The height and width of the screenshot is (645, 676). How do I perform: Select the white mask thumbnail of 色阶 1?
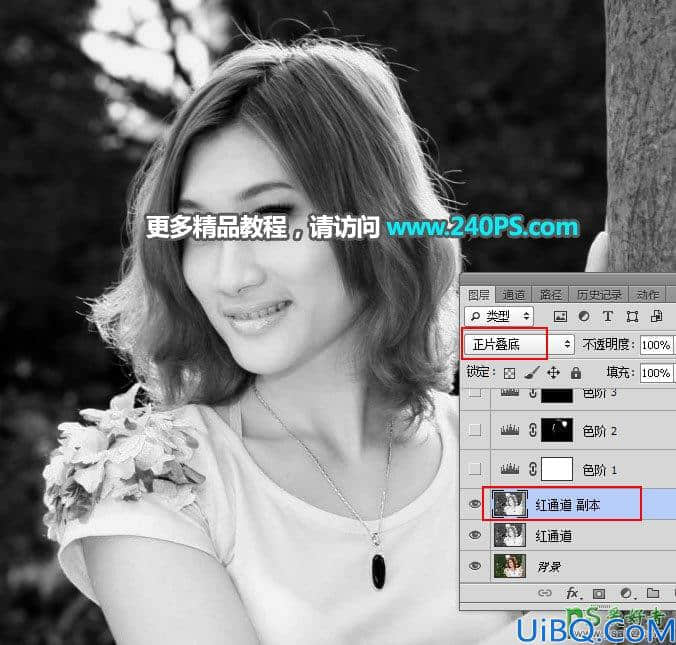click(x=557, y=469)
